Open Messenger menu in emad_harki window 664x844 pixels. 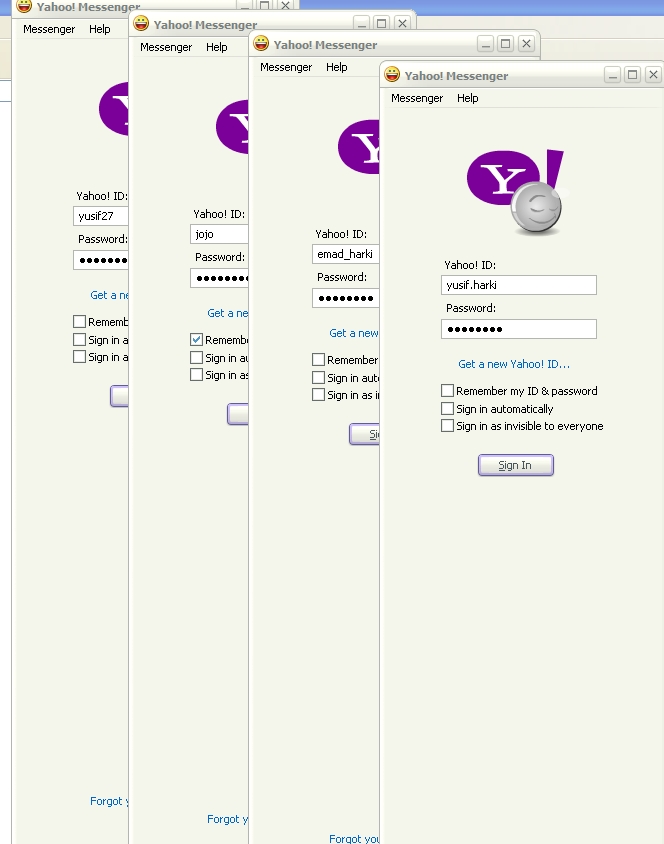pyautogui.click(x=286, y=67)
